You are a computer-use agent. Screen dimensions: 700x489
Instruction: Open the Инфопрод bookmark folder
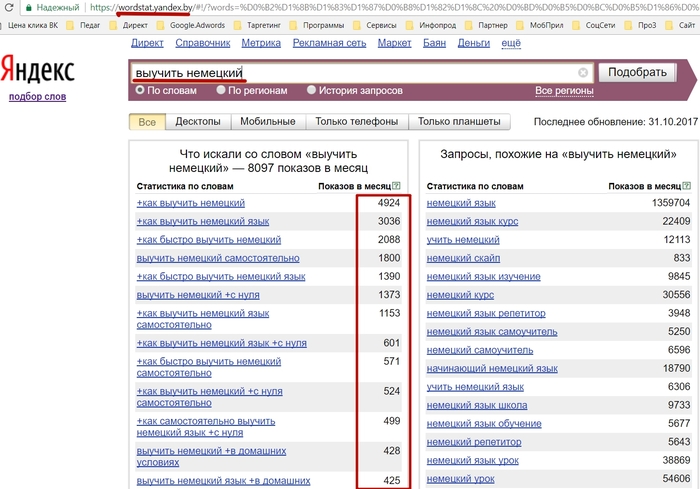point(431,25)
